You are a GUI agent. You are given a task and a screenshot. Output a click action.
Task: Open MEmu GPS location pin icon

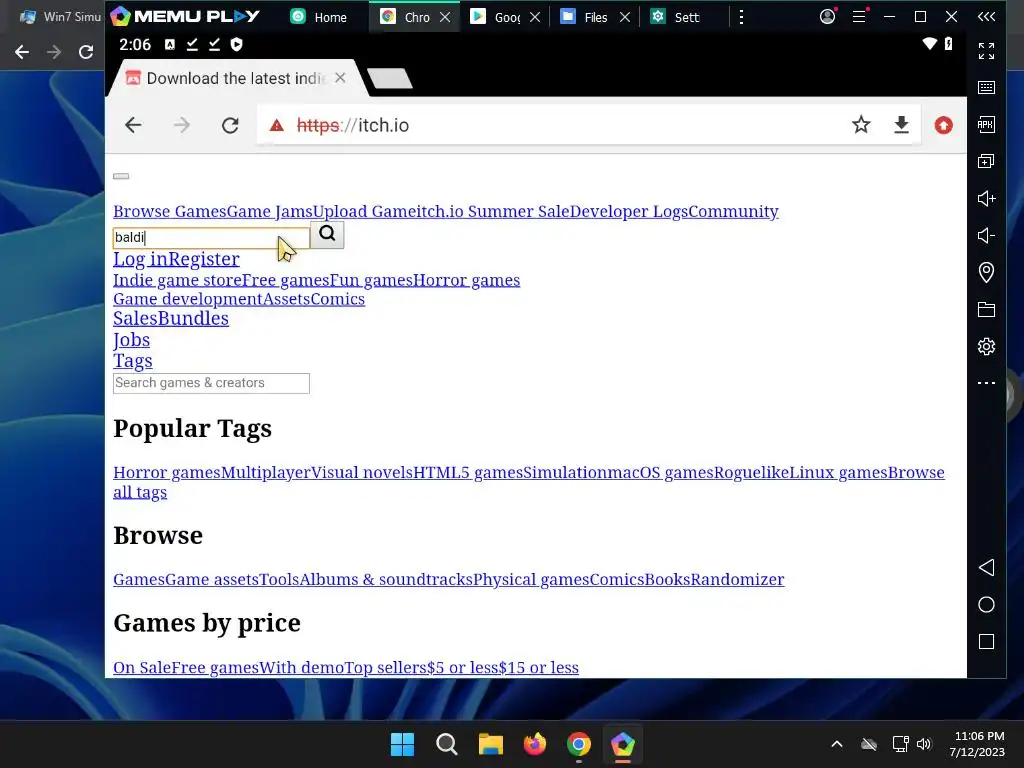coord(986,272)
